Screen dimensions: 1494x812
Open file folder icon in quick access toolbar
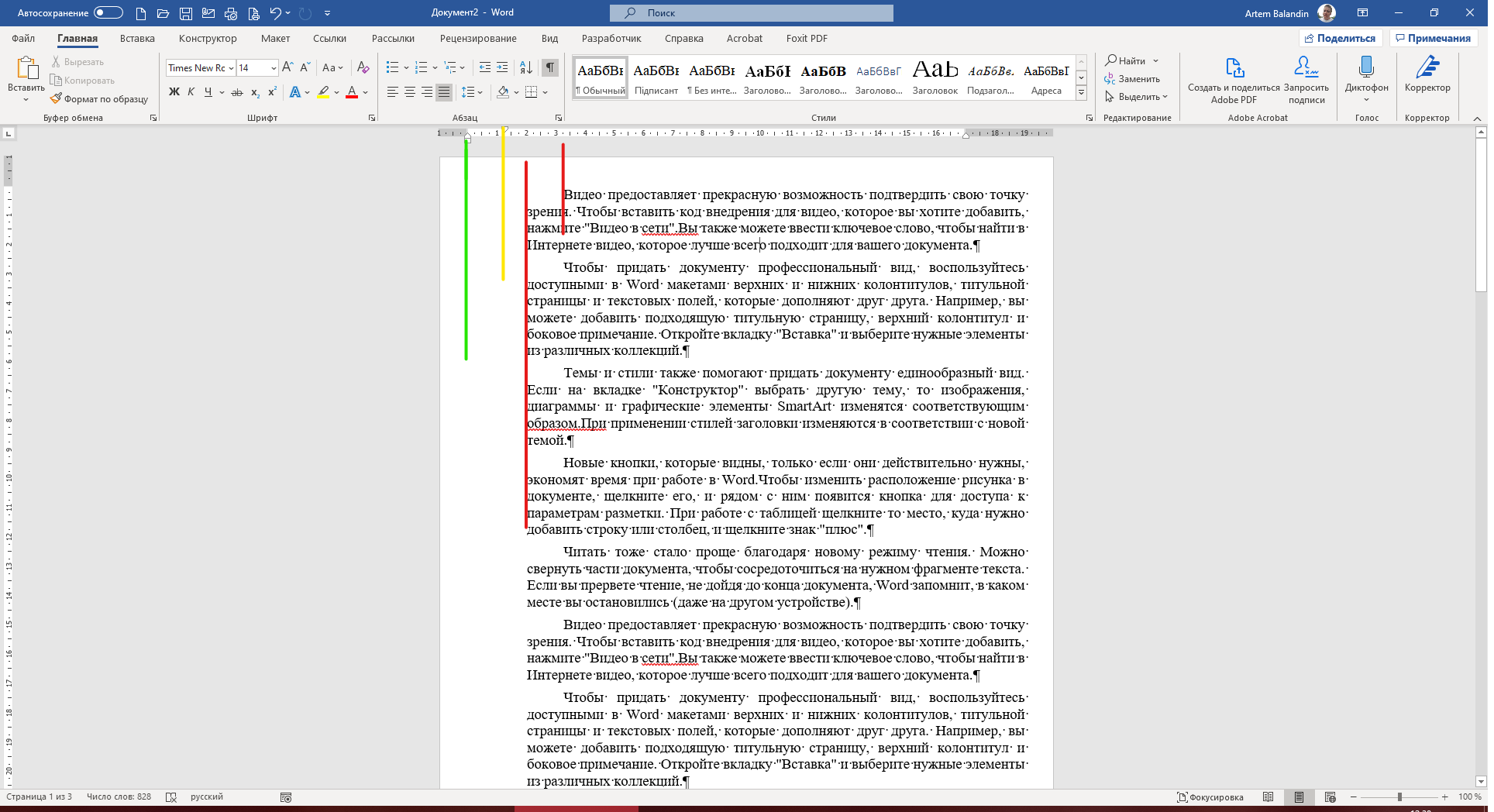163,13
